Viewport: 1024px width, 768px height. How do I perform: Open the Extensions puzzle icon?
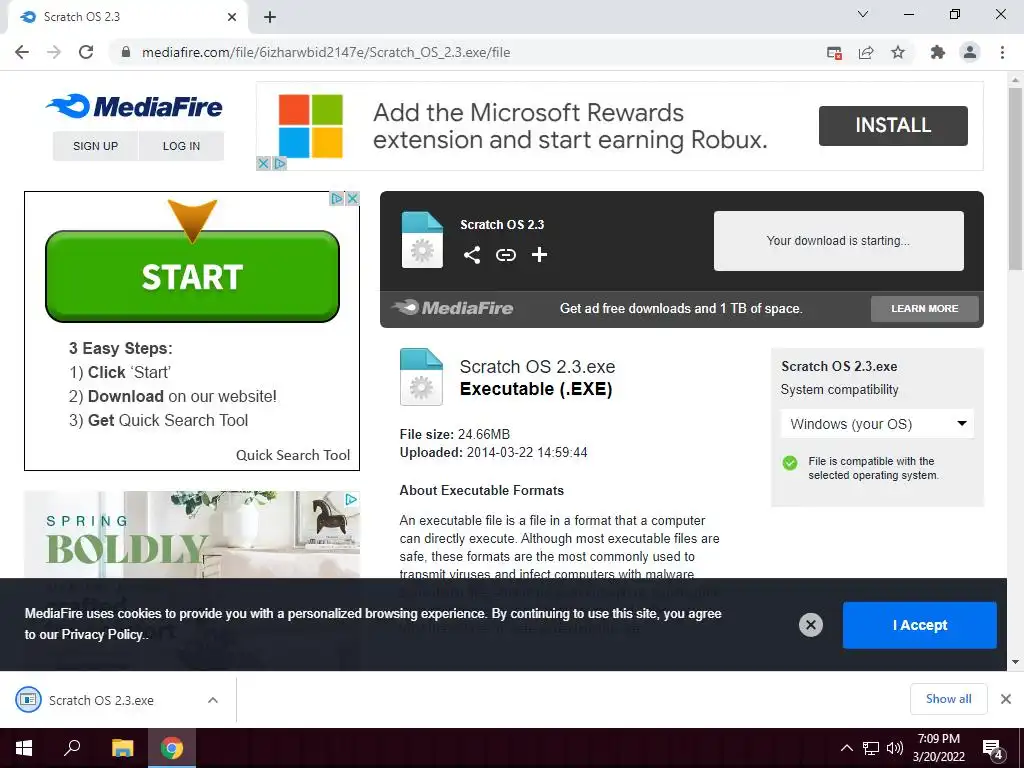tap(938, 52)
